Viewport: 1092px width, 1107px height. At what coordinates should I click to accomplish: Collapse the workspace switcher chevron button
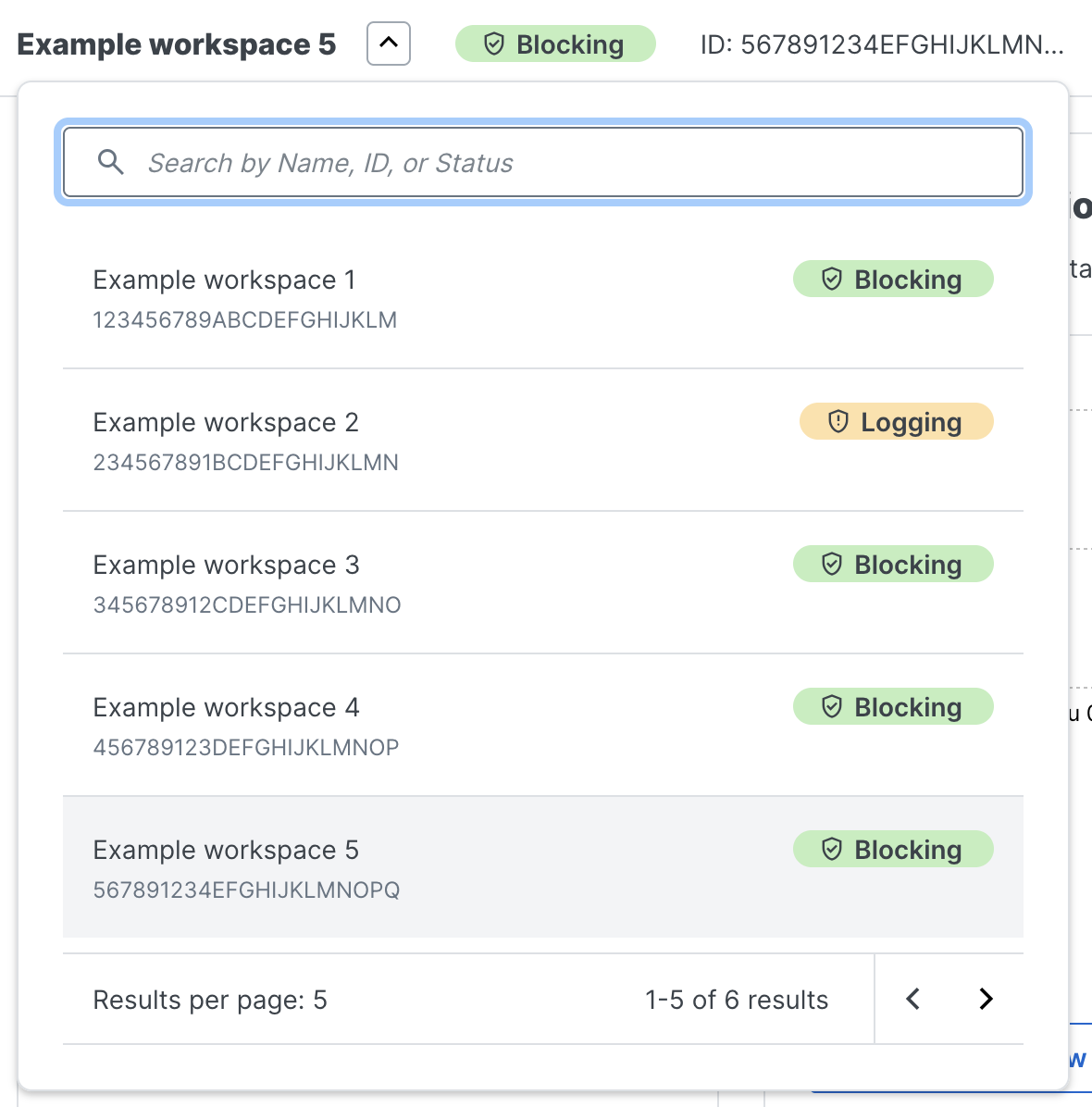point(389,44)
